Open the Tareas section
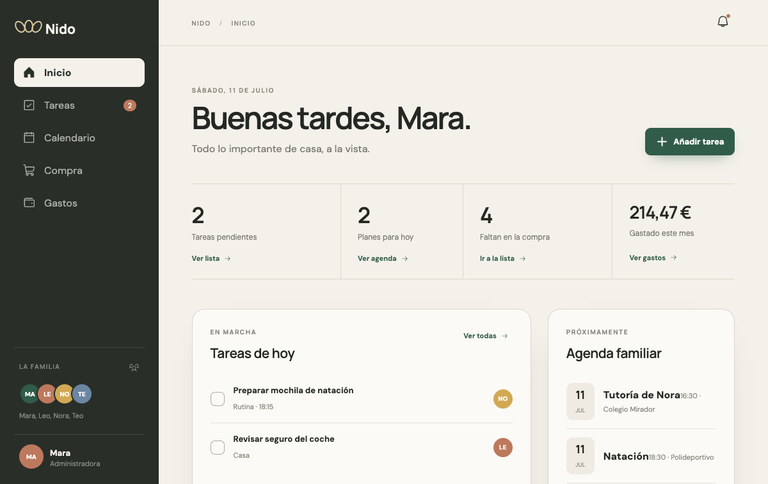 point(79,105)
